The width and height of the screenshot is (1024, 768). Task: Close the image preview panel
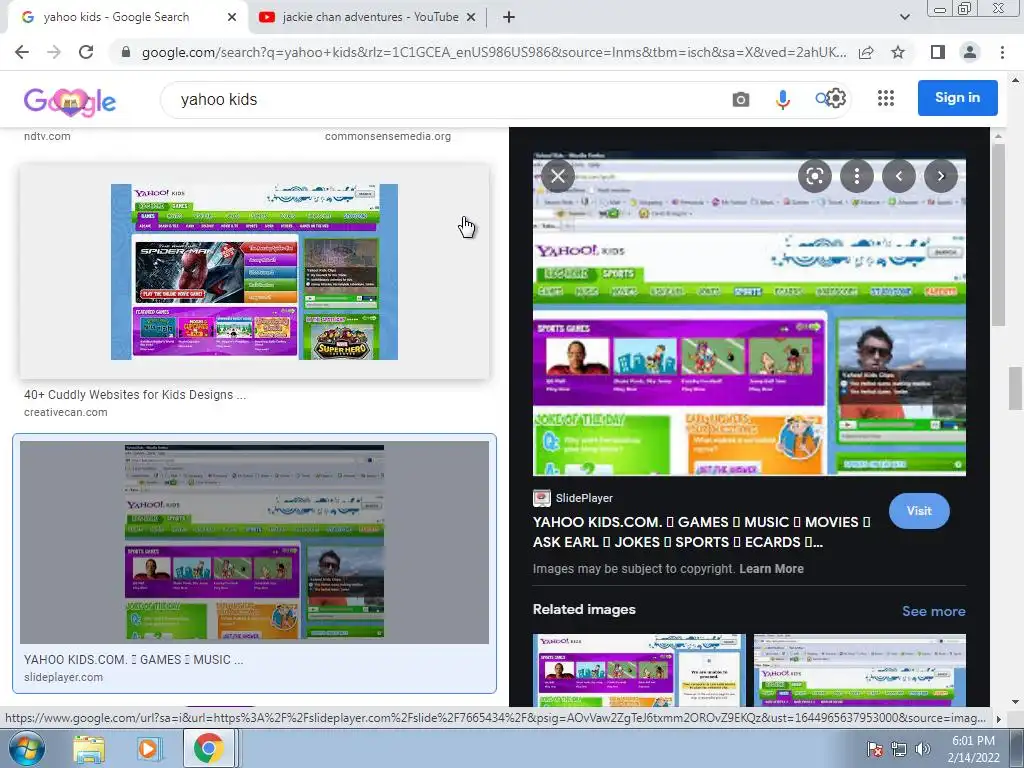[x=558, y=176]
